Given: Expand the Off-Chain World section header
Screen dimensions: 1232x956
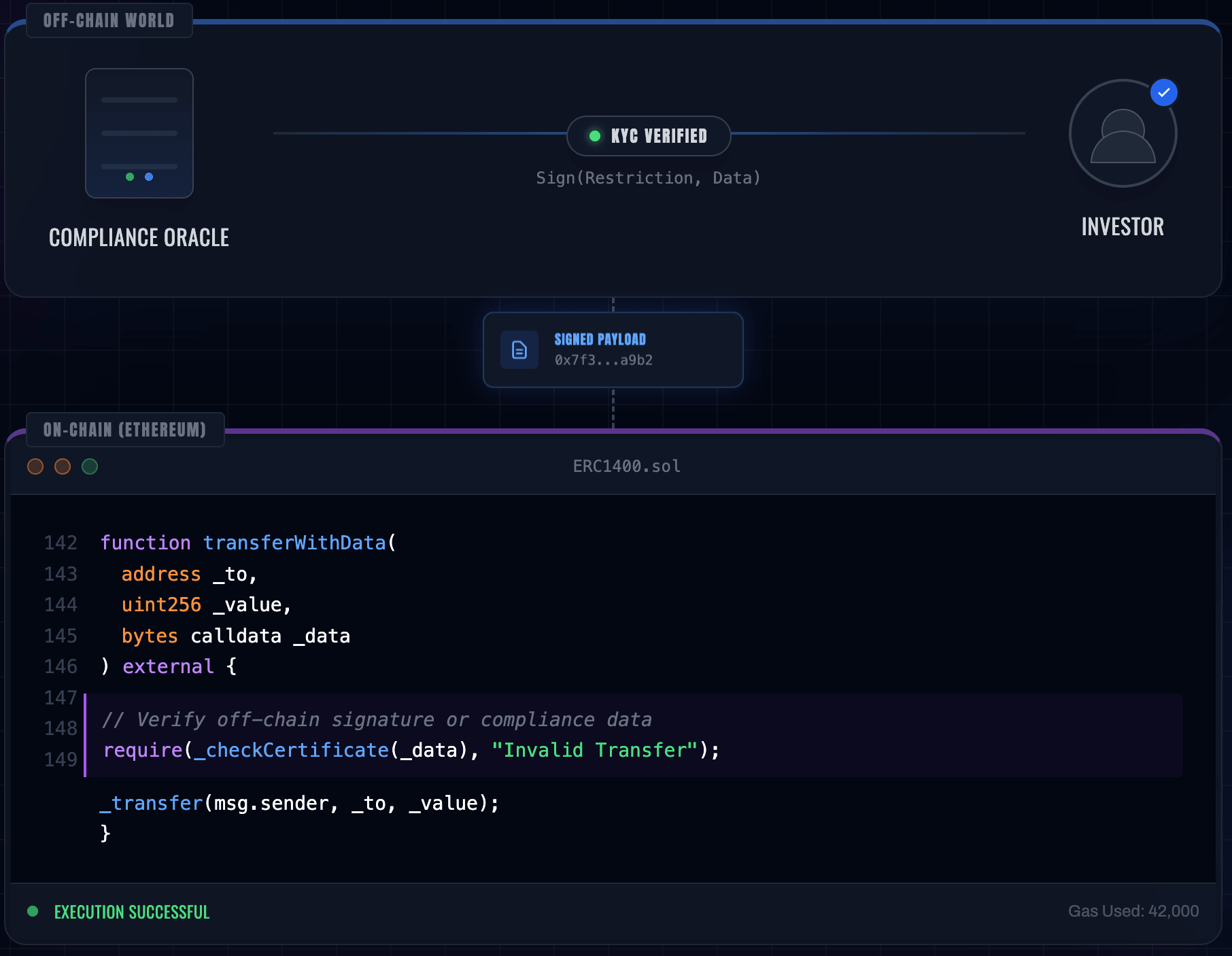Looking at the screenshot, I should pos(109,20).
